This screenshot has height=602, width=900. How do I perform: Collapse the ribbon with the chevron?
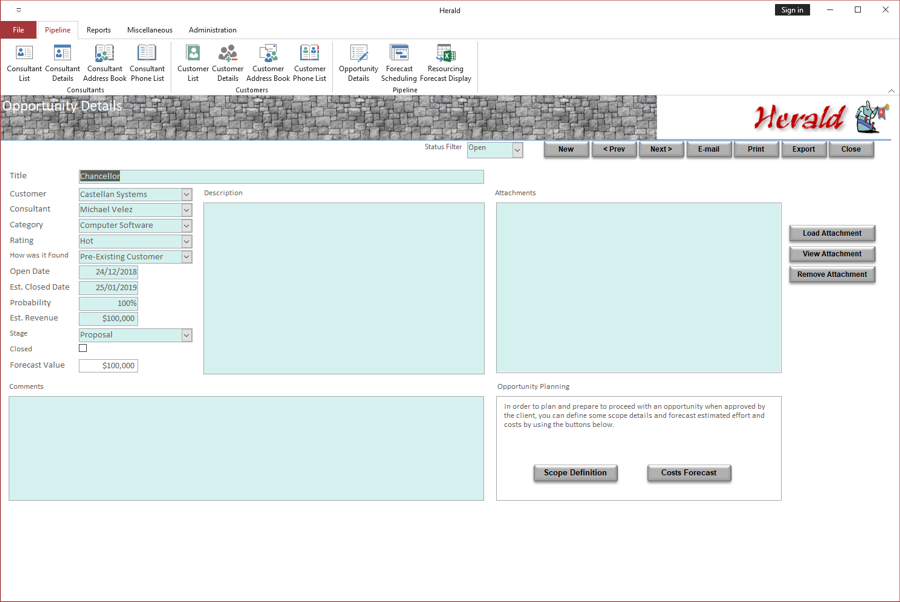(x=891, y=91)
